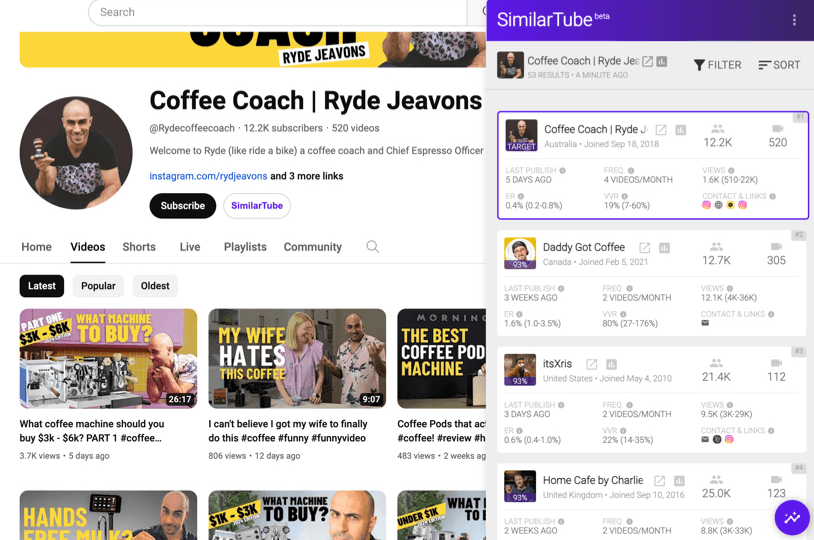Open the SimilarTube panel three-dot menu
Viewport: 814px width, 540px height.
pyautogui.click(x=794, y=20)
